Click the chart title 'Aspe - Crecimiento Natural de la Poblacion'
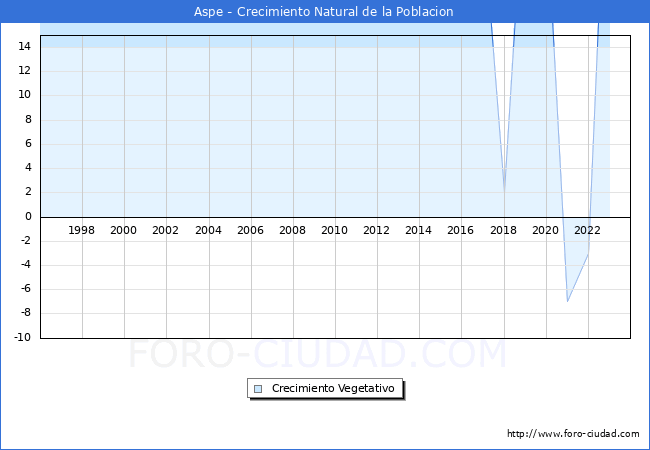 point(323,12)
